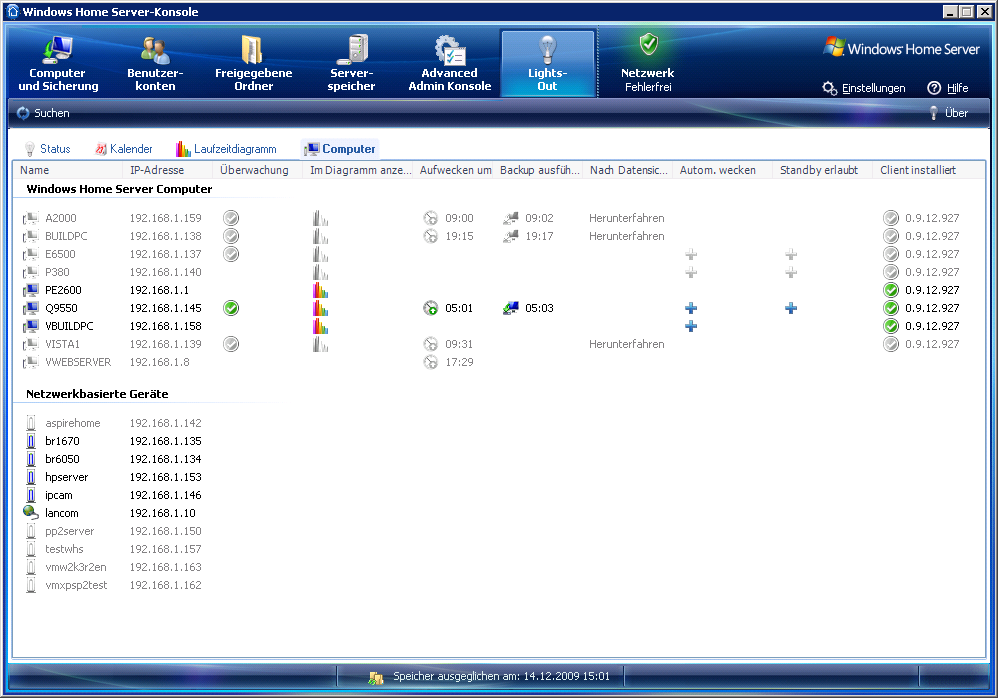Toggle Autom. wecken plus for Q9550
Image resolution: width=998 pixels, height=698 pixels.
click(691, 309)
